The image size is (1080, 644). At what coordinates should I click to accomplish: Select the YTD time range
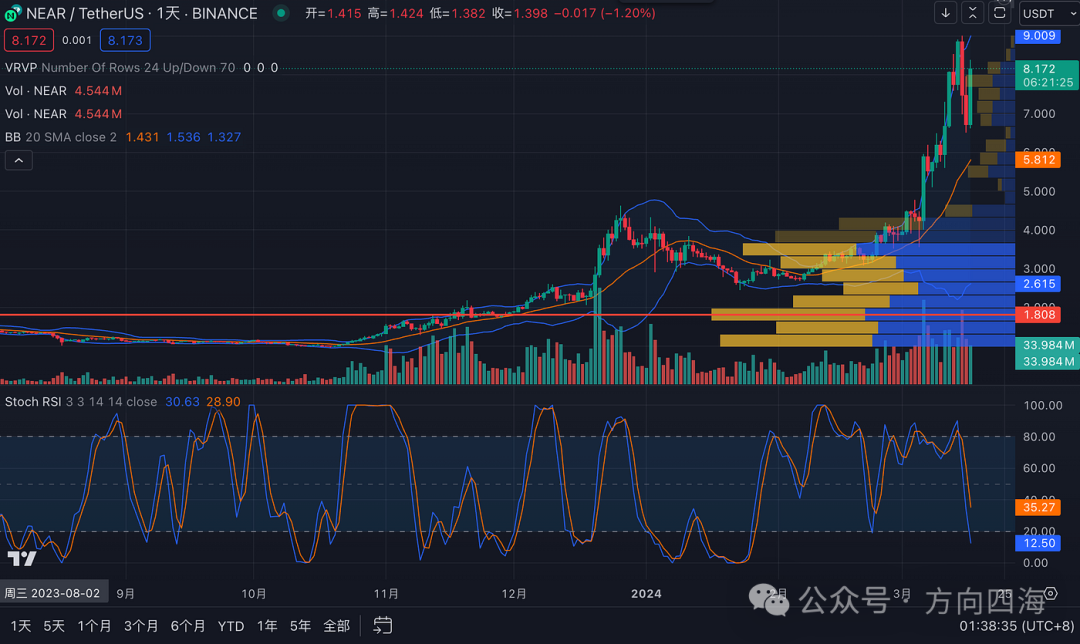(231, 626)
